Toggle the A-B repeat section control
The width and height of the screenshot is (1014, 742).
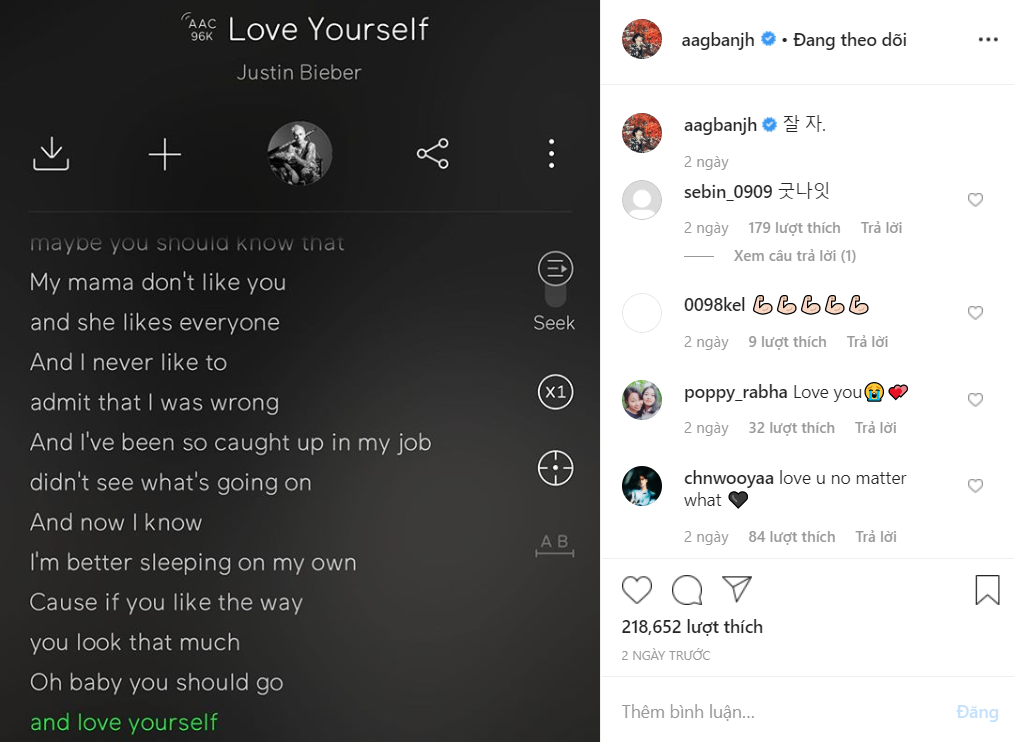[554, 544]
